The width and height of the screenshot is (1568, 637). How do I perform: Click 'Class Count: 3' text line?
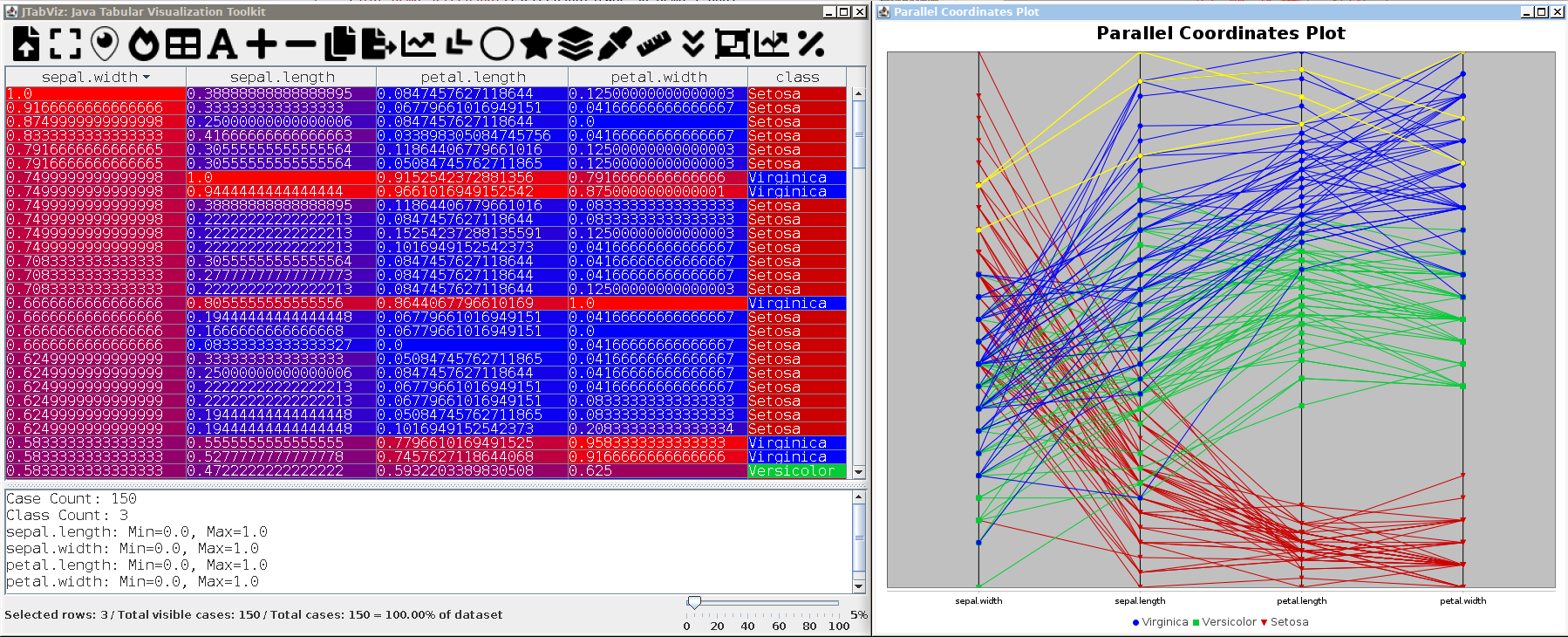pyautogui.click(x=67, y=515)
